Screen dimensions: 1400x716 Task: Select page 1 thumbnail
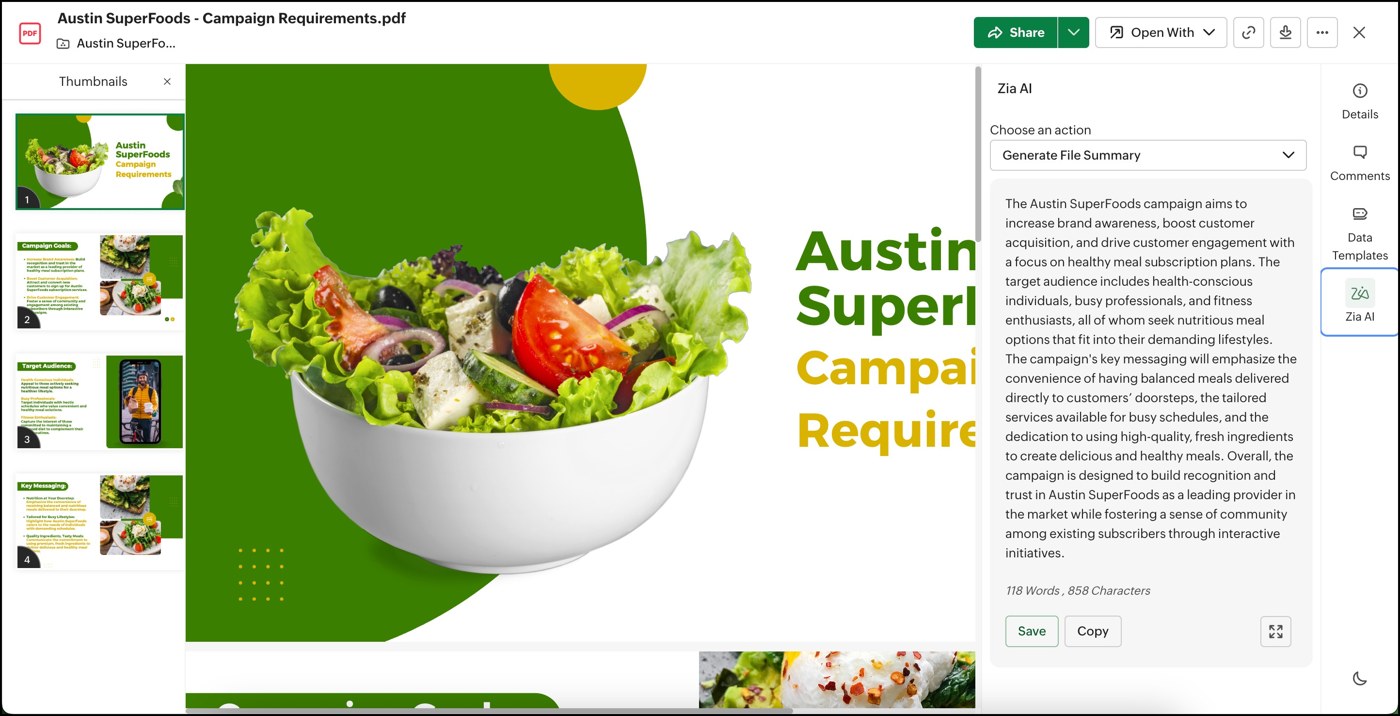(100, 161)
